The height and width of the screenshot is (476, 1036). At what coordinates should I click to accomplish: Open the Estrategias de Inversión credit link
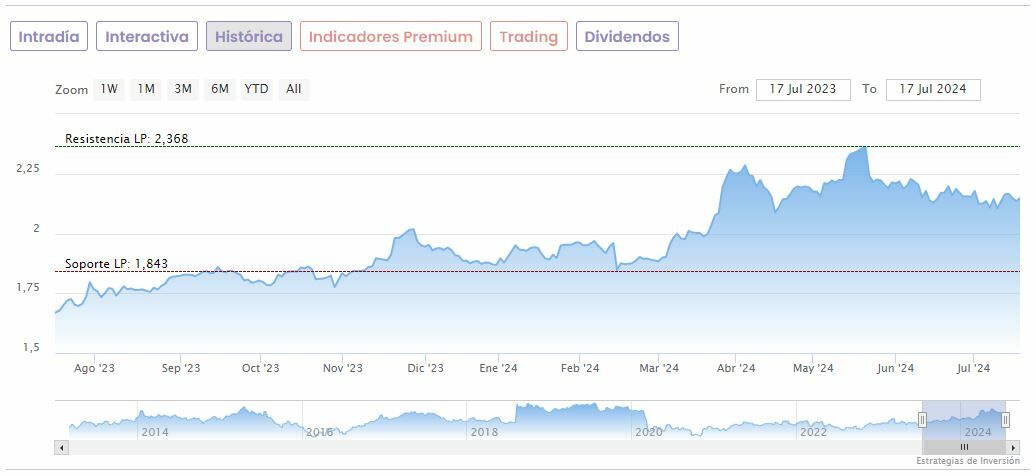[967, 461]
